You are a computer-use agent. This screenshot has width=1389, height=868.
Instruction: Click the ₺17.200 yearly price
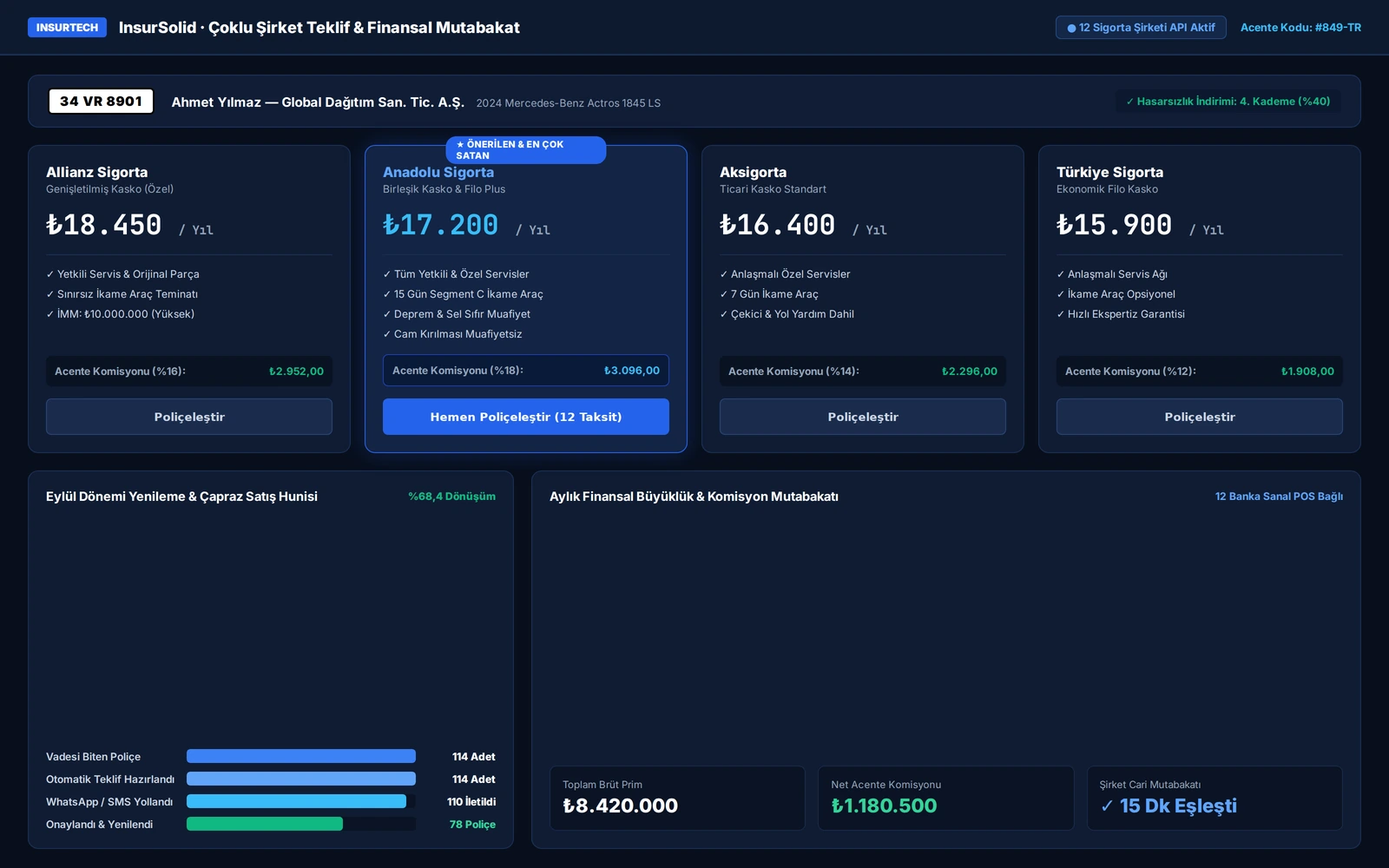tap(441, 225)
